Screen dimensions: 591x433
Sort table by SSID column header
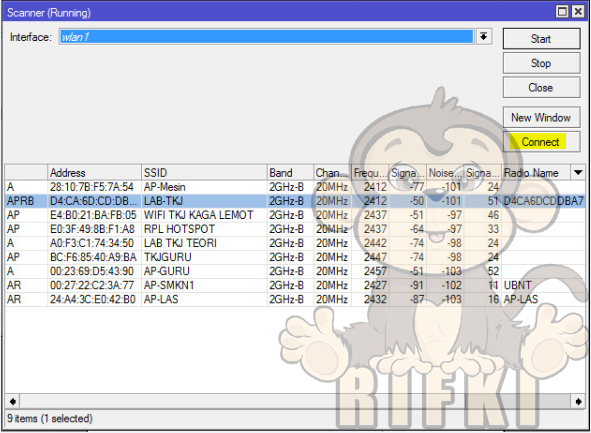point(204,173)
